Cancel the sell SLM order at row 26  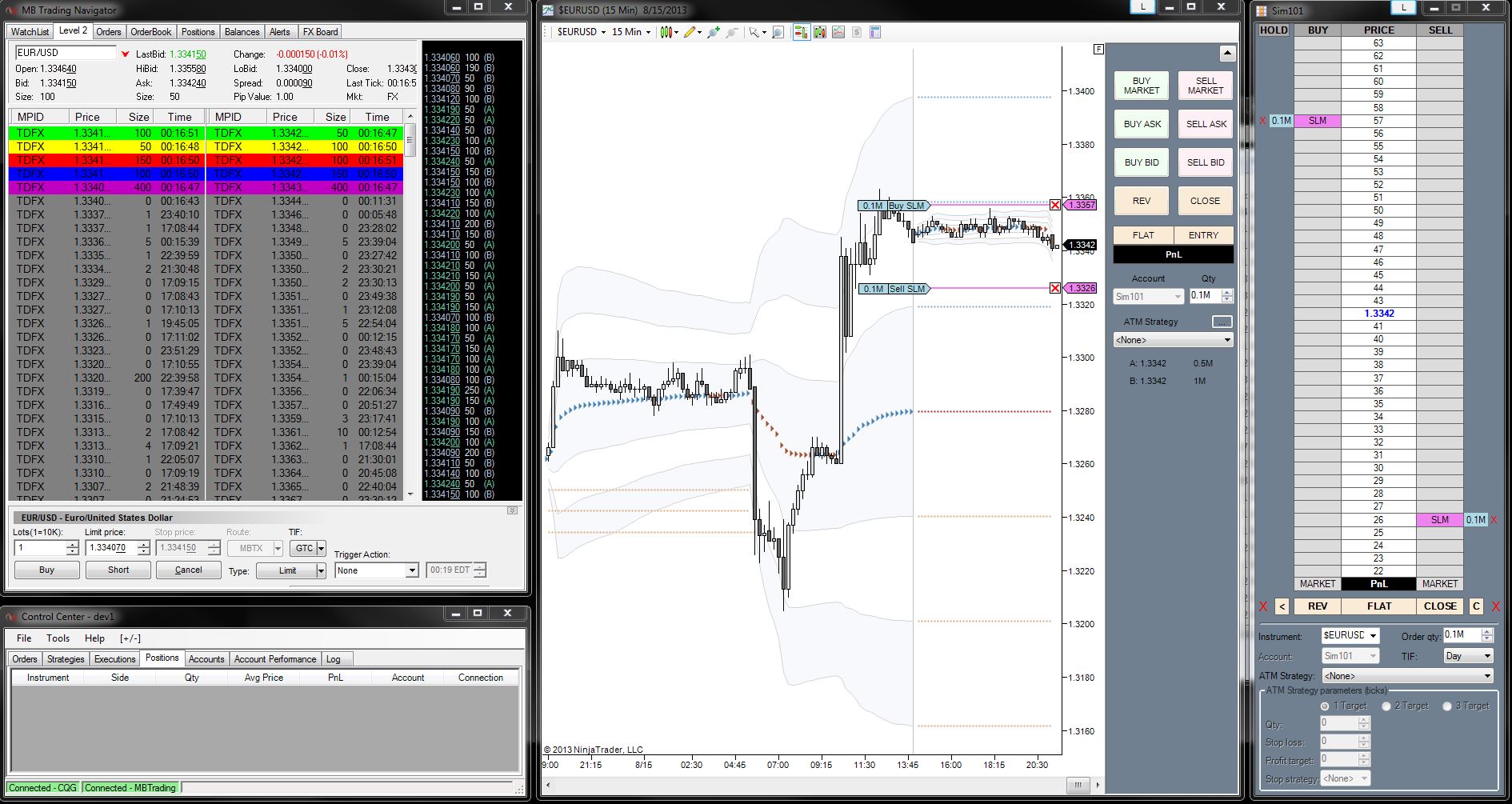pos(1494,520)
